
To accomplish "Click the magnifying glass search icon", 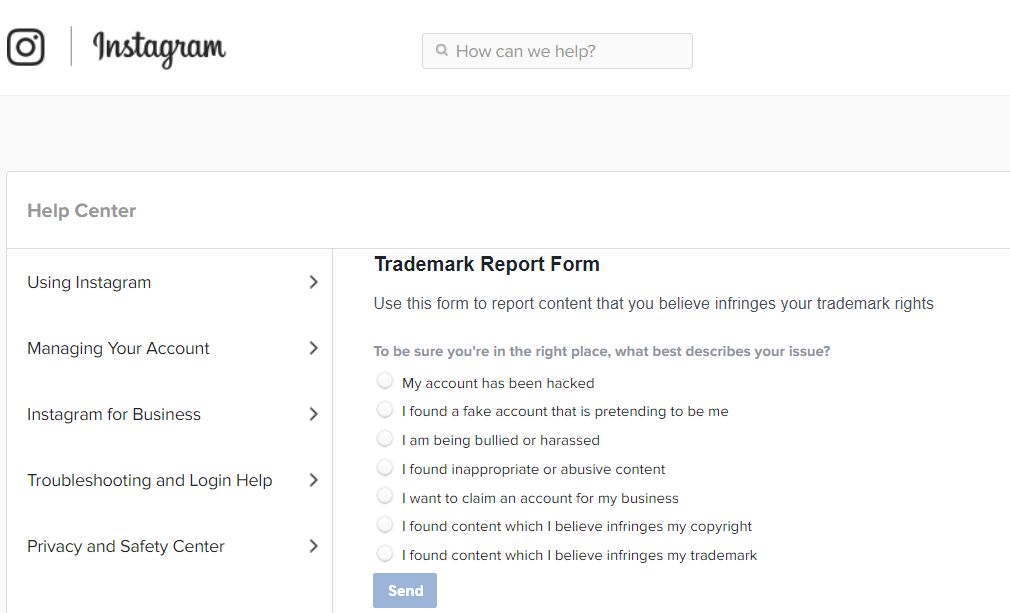I will [441, 51].
